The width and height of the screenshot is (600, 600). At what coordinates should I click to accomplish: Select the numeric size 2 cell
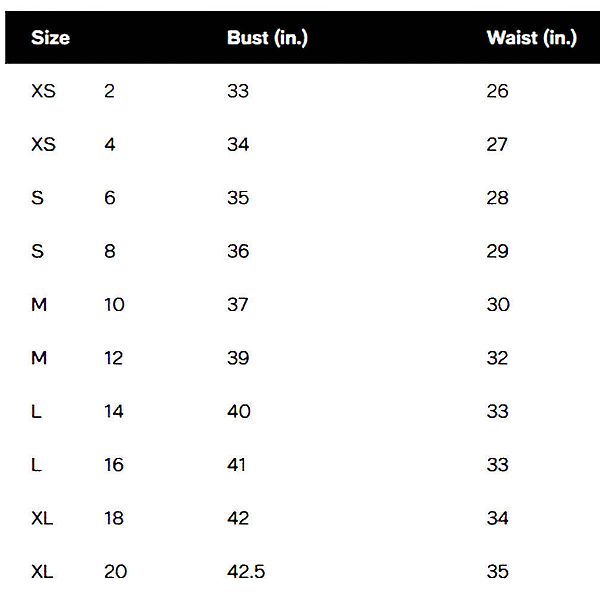(109, 91)
